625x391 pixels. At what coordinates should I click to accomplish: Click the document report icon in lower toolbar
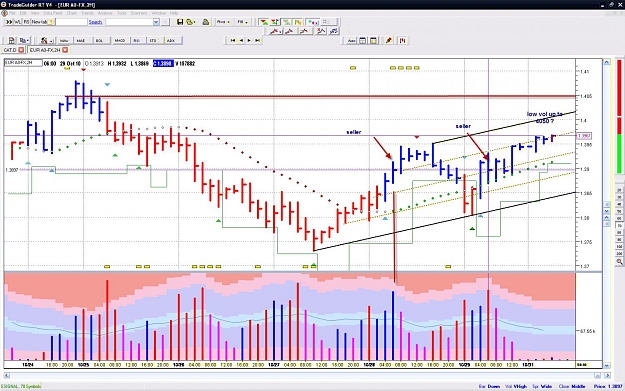click(12, 40)
